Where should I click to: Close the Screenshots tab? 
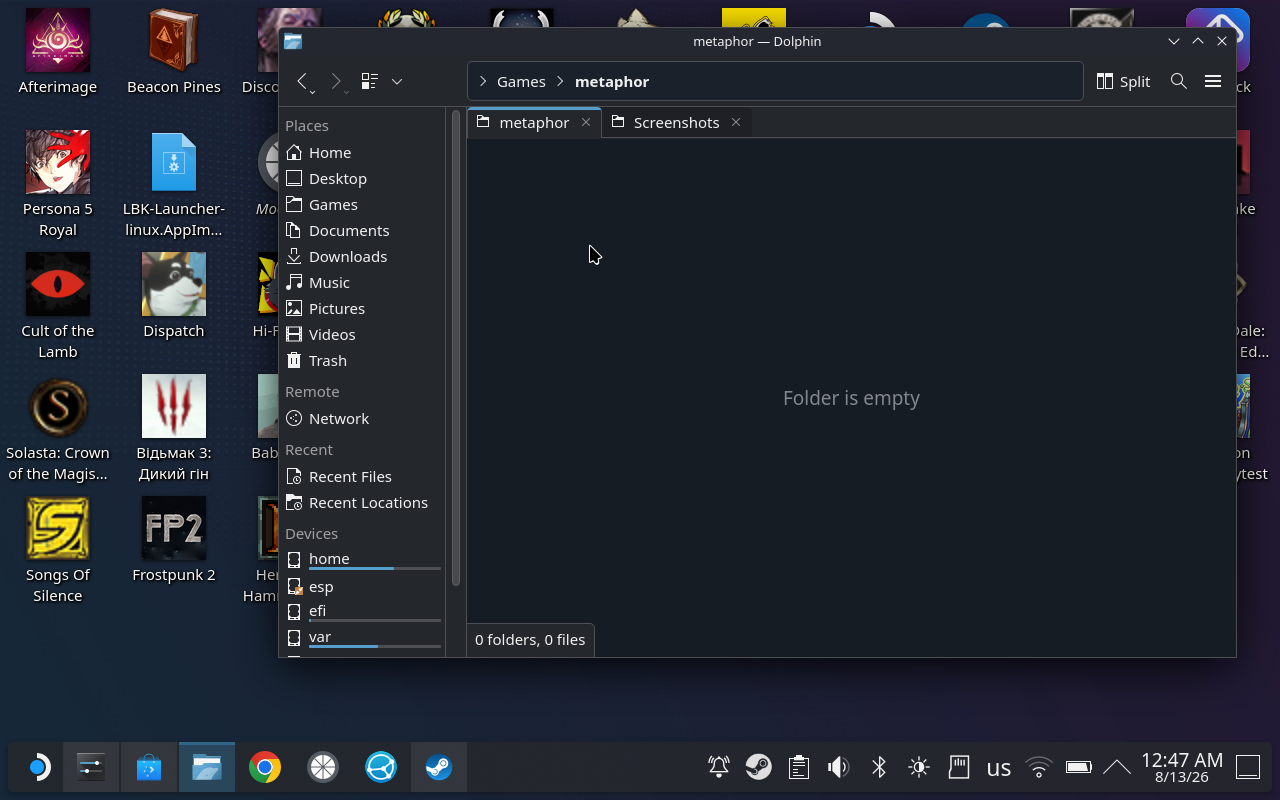[x=736, y=122]
